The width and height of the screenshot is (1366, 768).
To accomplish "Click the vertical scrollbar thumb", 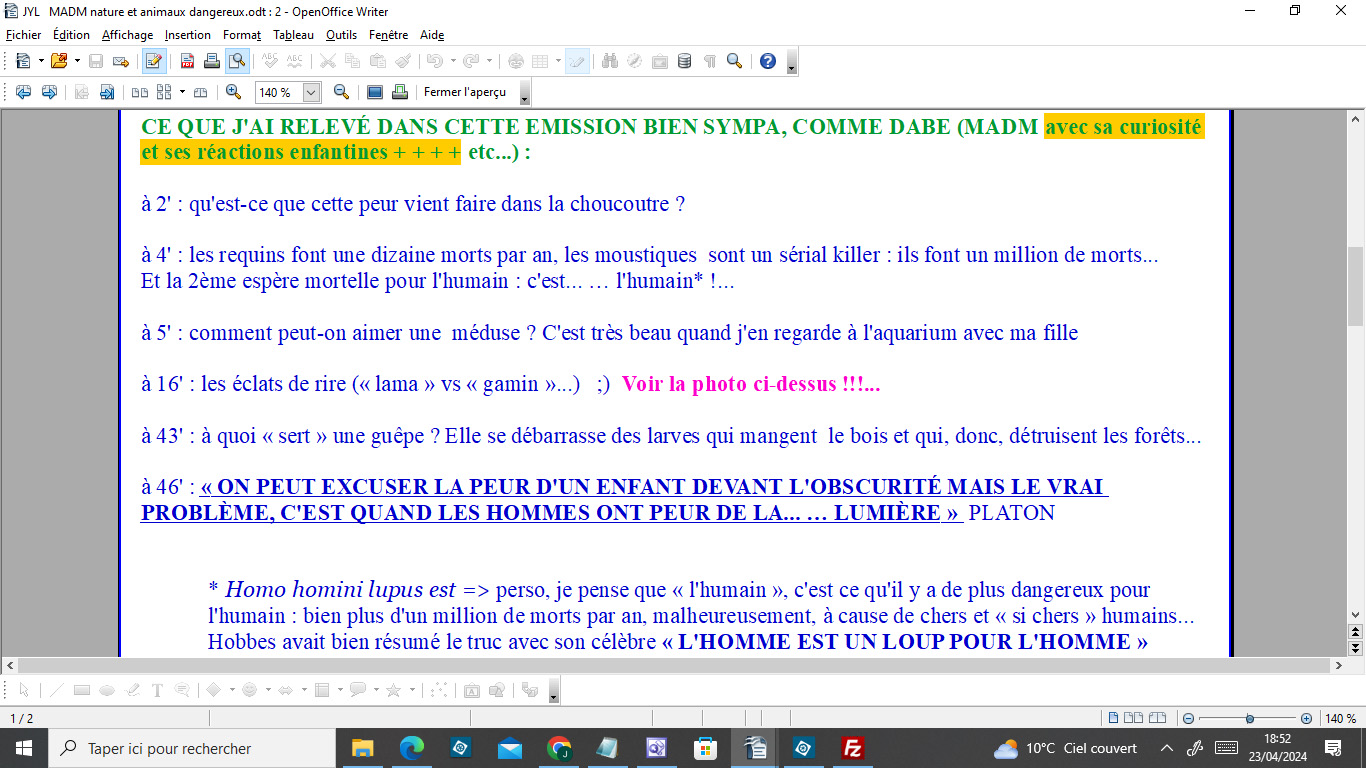I will coord(1355,286).
